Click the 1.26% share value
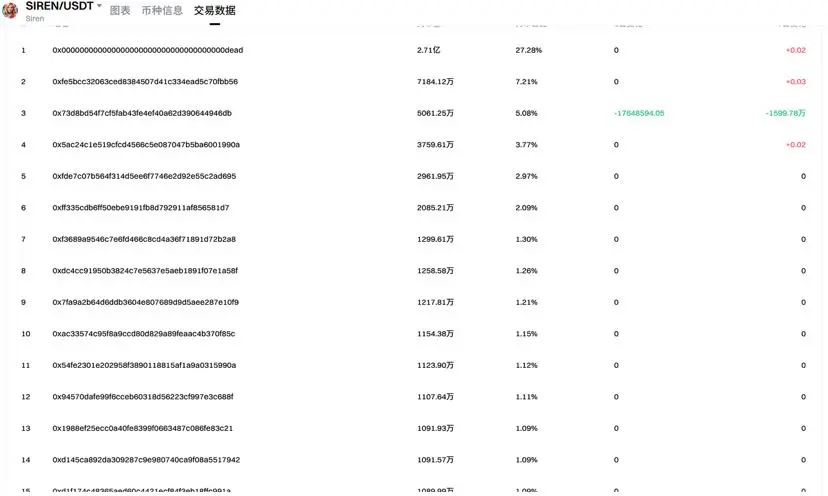The width and height of the screenshot is (828, 496). point(526,270)
